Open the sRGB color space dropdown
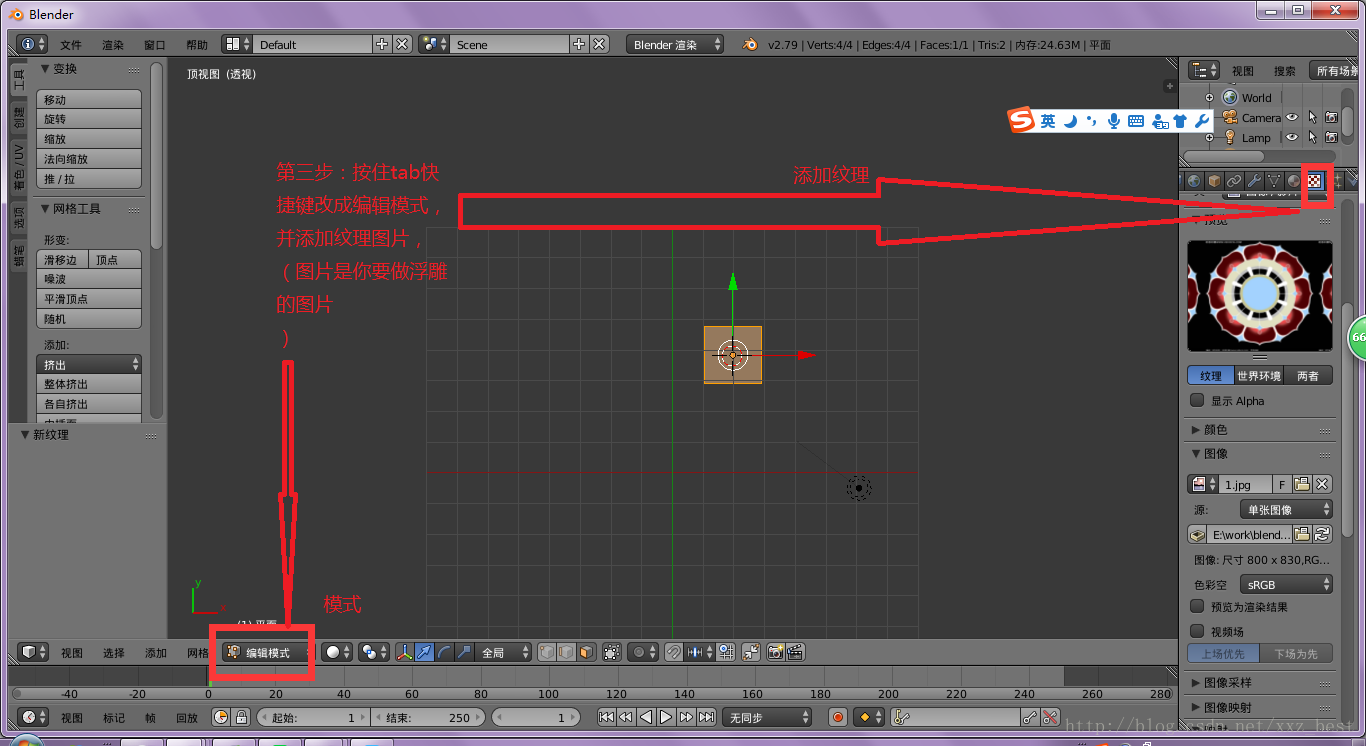Image resolution: width=1366 pixels, height=746 pixels. (x=1286, y=584)
